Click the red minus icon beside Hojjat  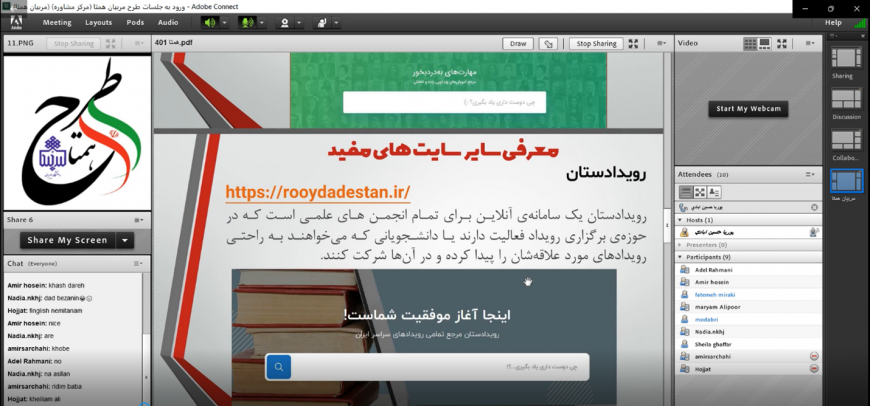(x=814, y=369)
